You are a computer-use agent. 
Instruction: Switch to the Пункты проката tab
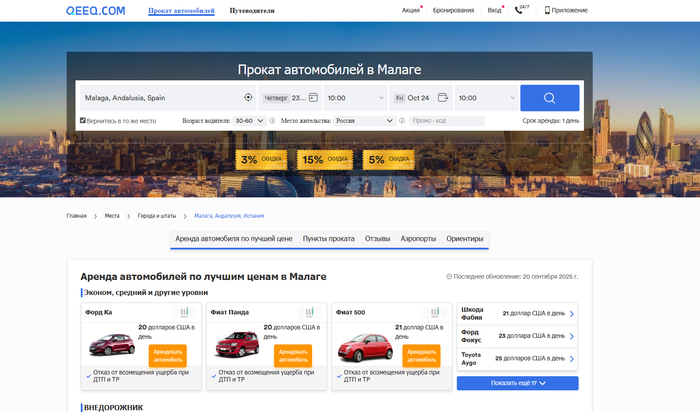point(328,239)
